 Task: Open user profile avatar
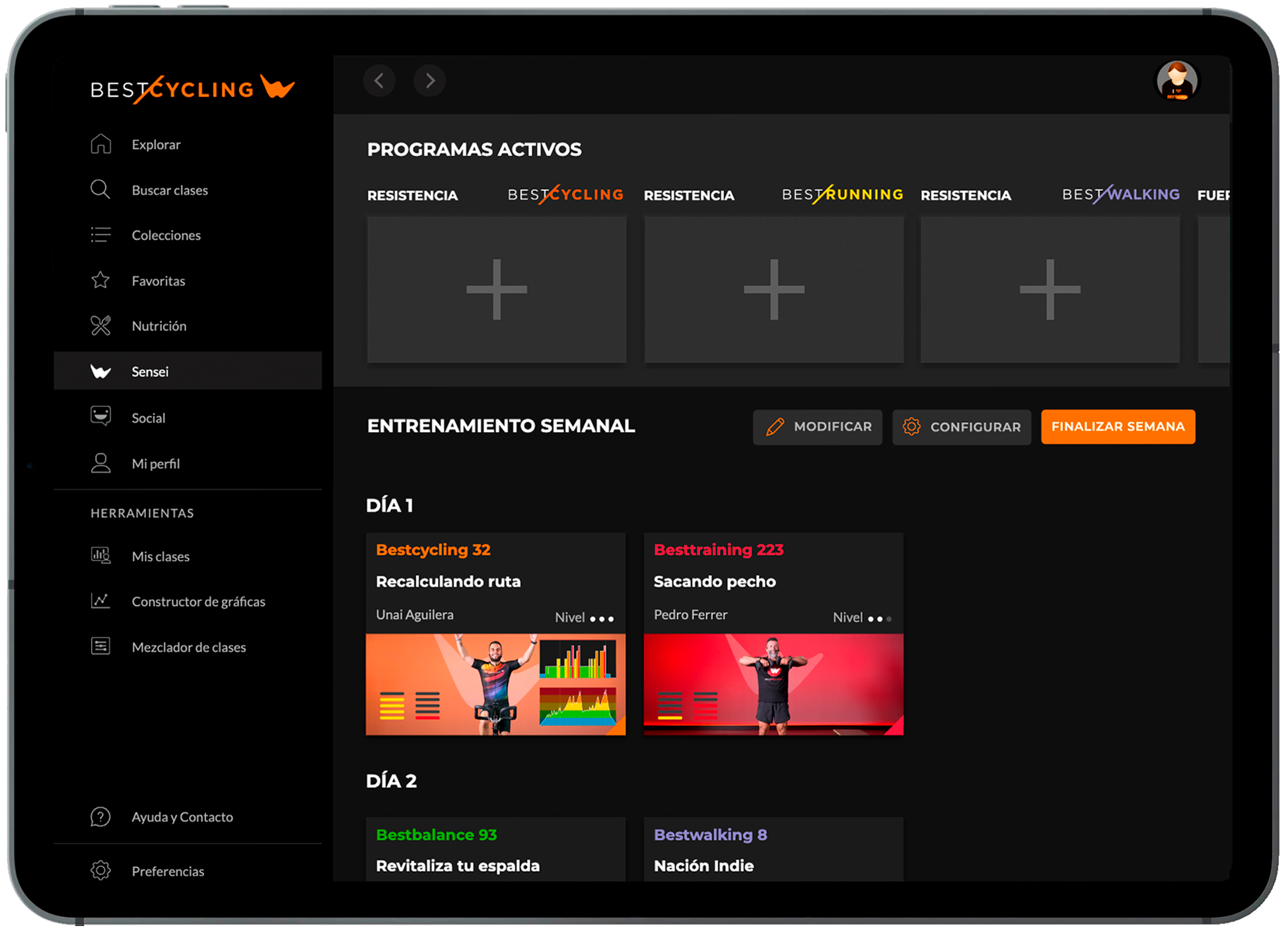1176,81
